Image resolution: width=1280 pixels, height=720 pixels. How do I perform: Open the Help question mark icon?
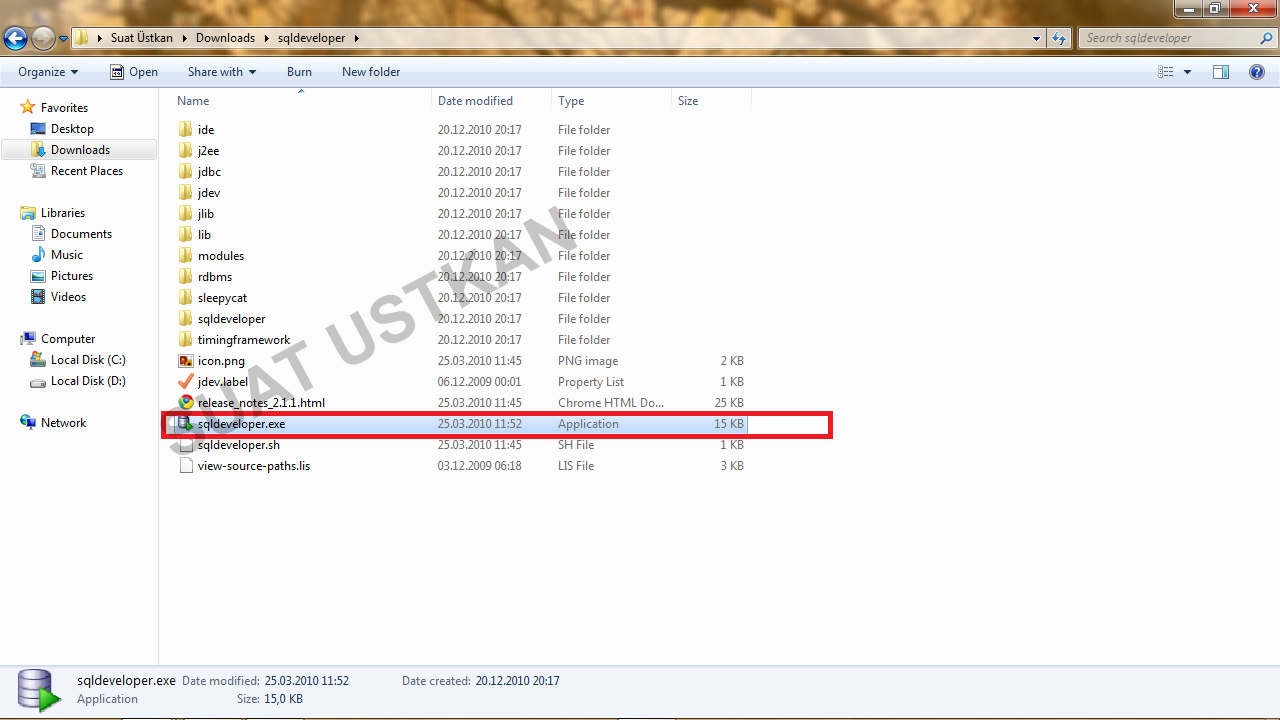click(1257, 72)
